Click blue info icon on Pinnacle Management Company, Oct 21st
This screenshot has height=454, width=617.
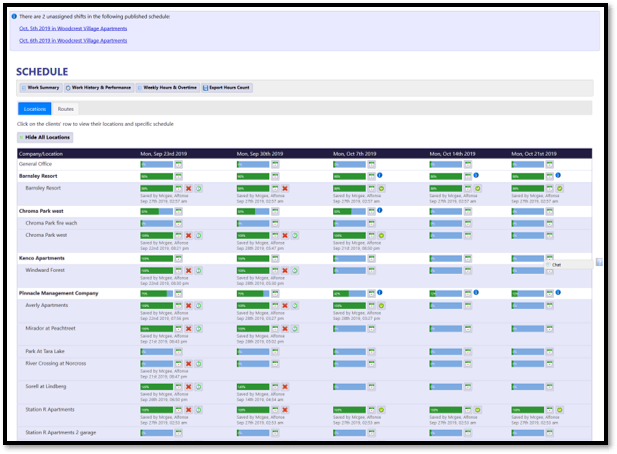(558, 292)
